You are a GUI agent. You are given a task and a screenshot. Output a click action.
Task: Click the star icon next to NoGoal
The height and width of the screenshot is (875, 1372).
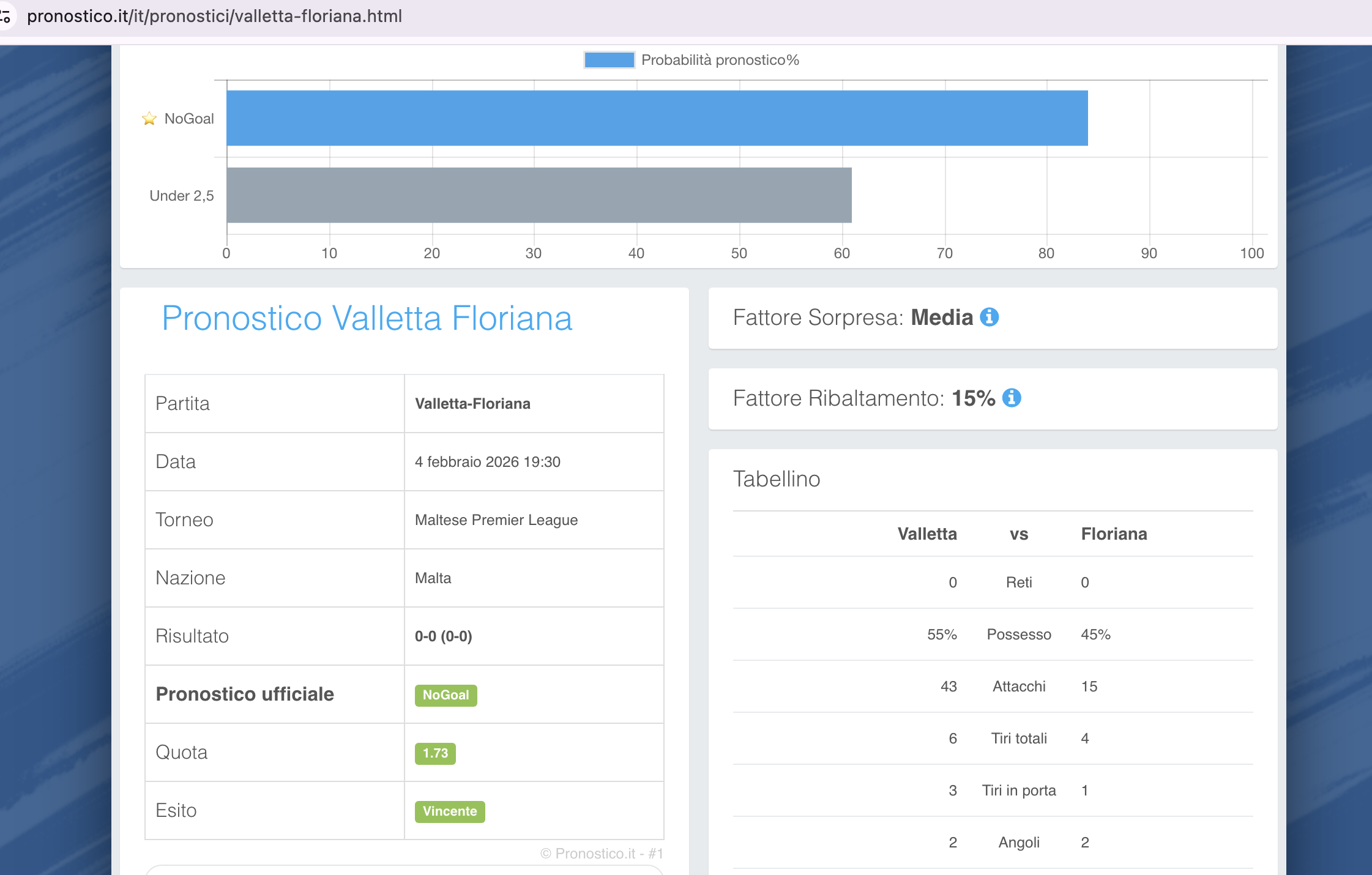tap(149, 118)
